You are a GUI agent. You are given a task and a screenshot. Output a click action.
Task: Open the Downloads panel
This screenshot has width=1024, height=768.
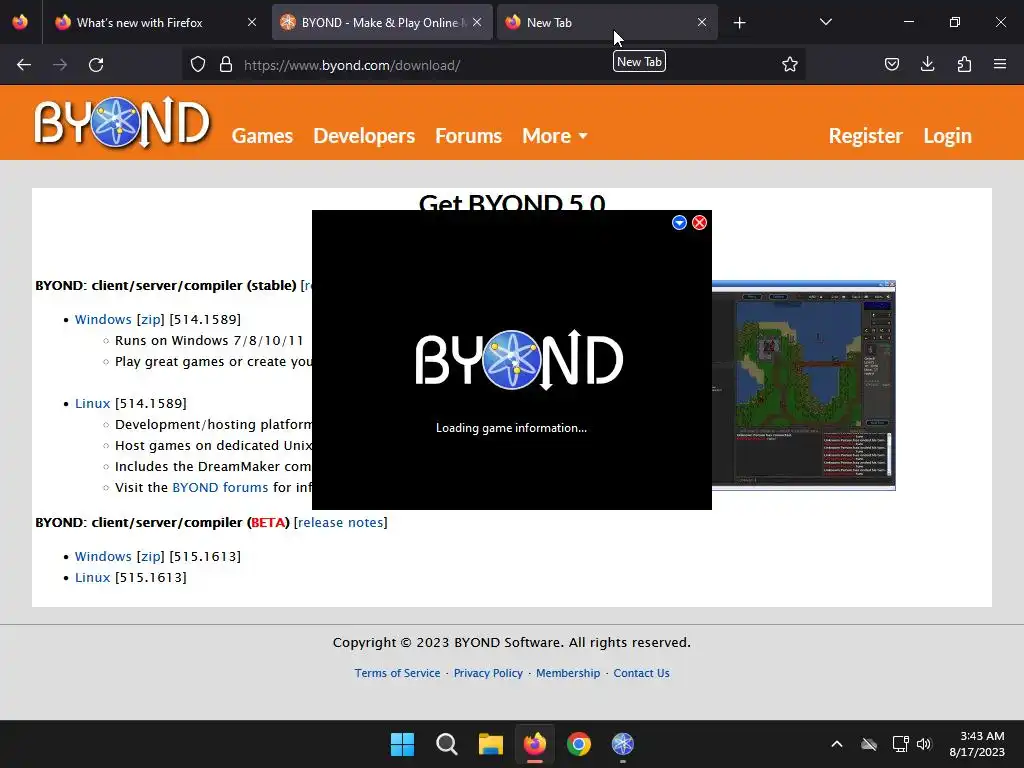927,64
